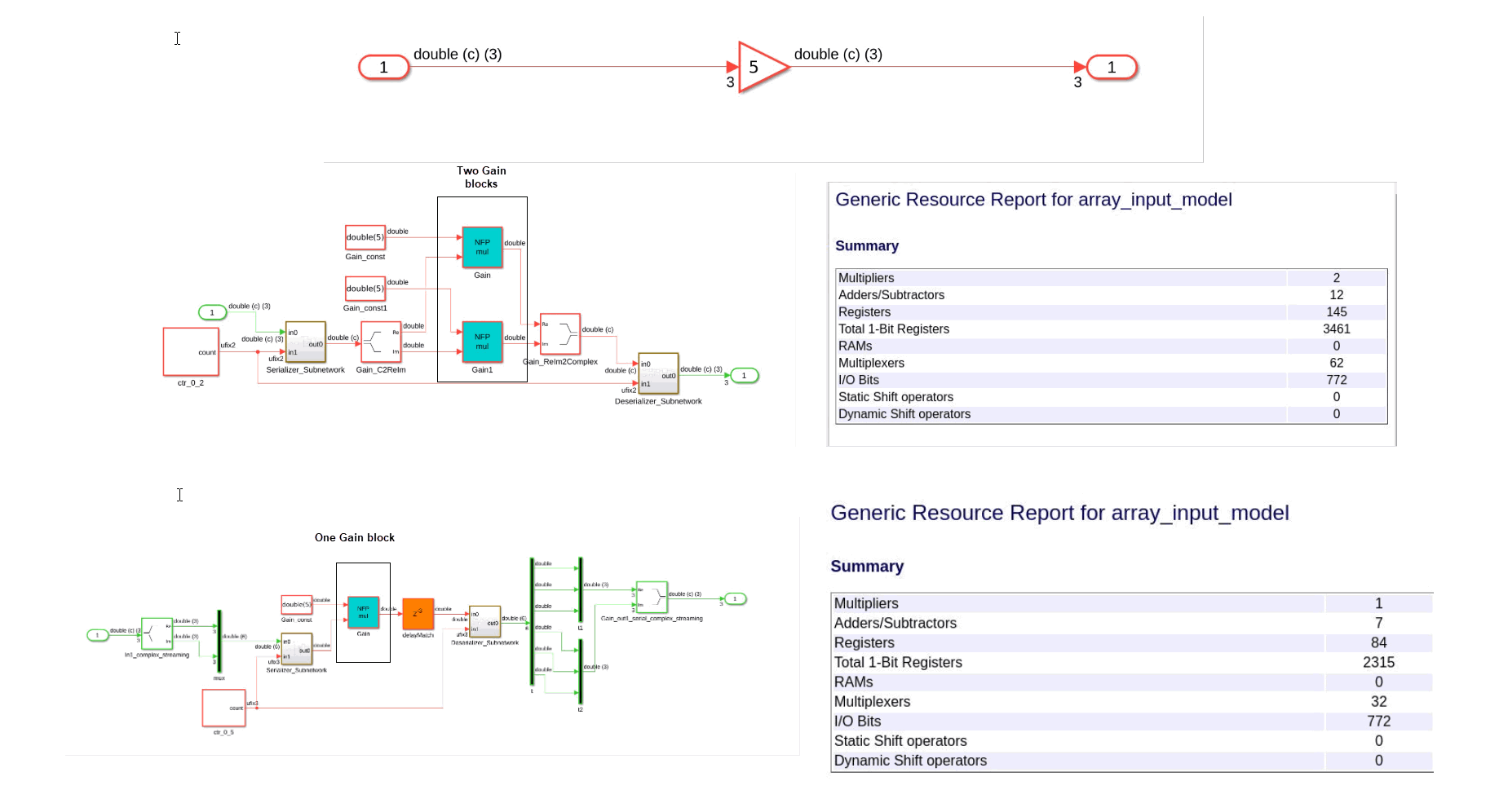Select the ctr_0_5 counter block
This screenshot has height=812, width=1499.
(x=224, y=708)
